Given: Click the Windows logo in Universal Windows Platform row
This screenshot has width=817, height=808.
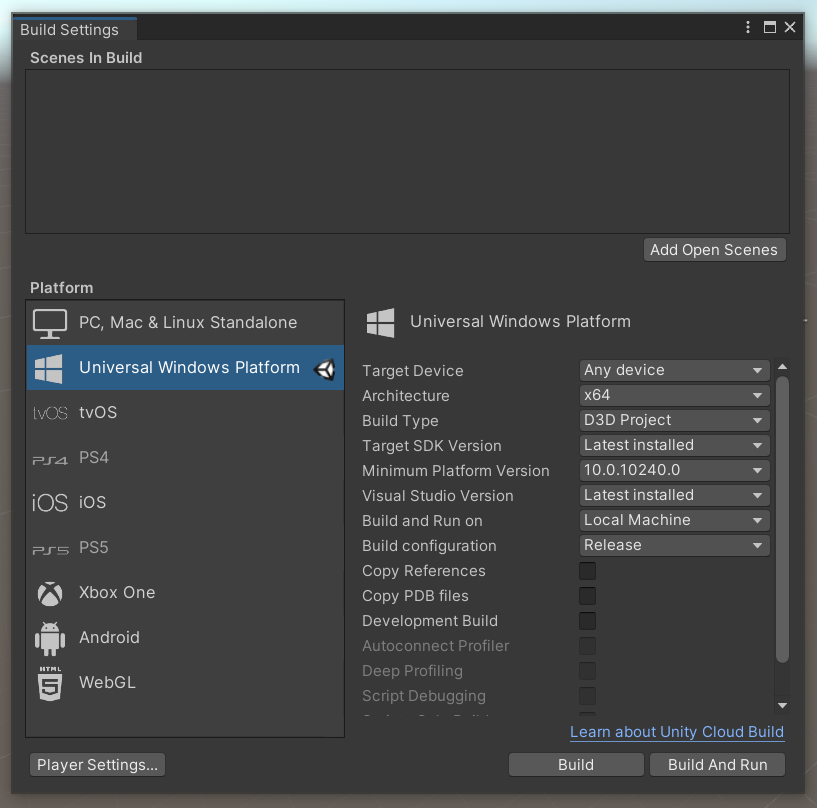Looking at the screenshot, I should click(x=48, y=368).
